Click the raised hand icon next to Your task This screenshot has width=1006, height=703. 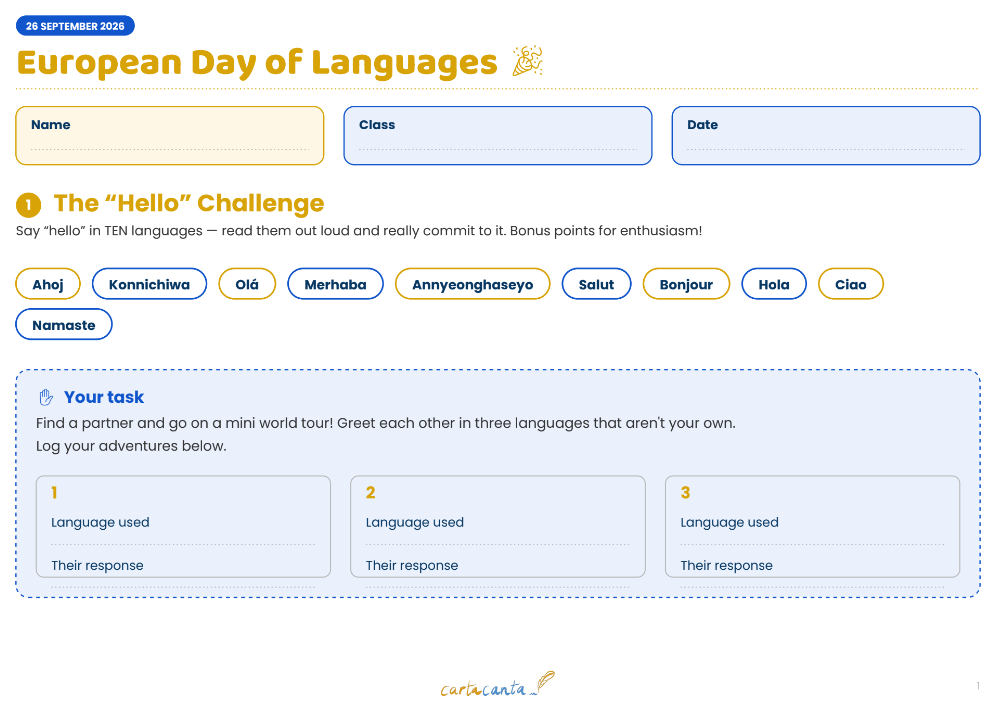[46, 397]
